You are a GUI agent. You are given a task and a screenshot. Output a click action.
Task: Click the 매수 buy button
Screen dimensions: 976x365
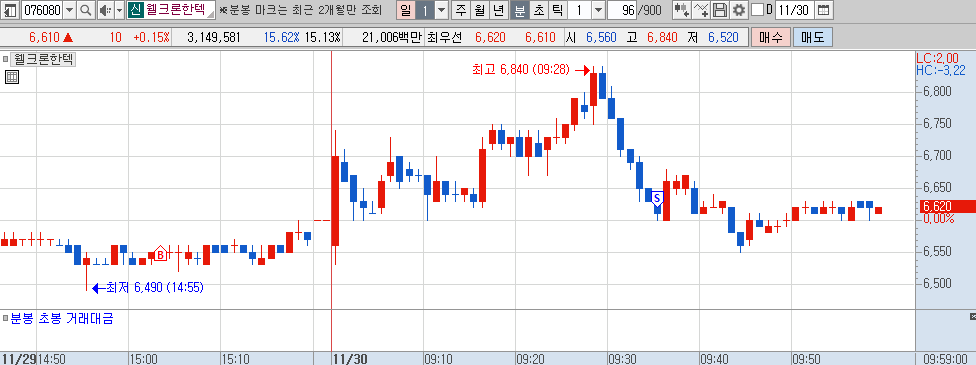(x=771, y=37)
